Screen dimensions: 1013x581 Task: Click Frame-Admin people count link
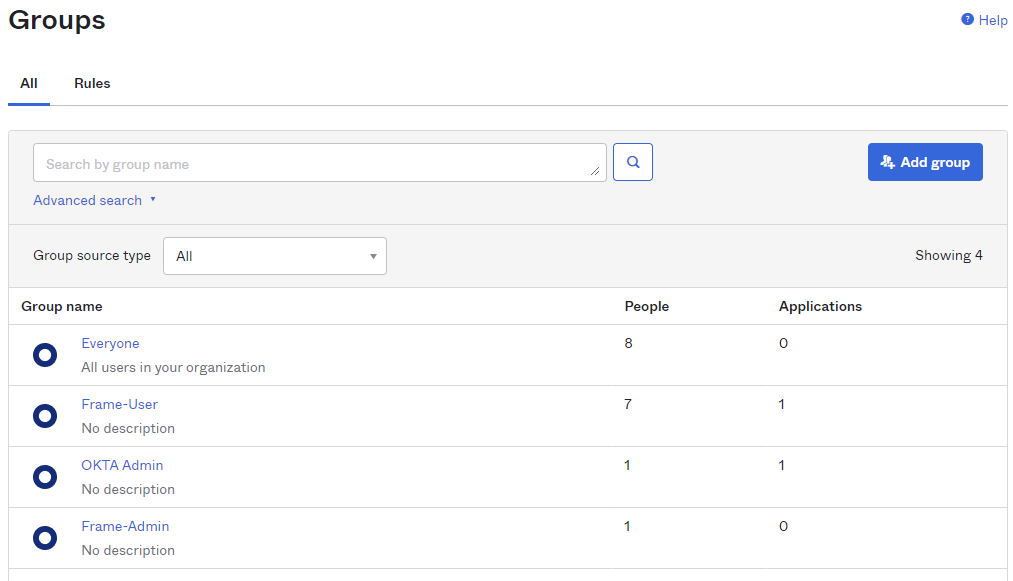(627, 526)
